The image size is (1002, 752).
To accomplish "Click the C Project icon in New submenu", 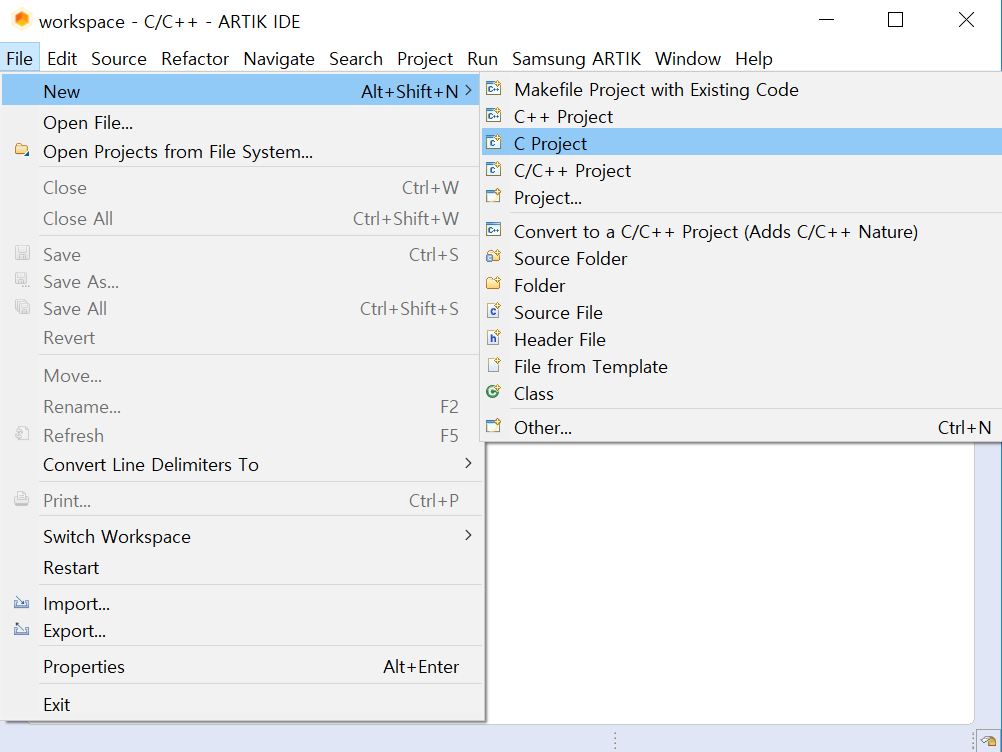I will click(493, 142).
